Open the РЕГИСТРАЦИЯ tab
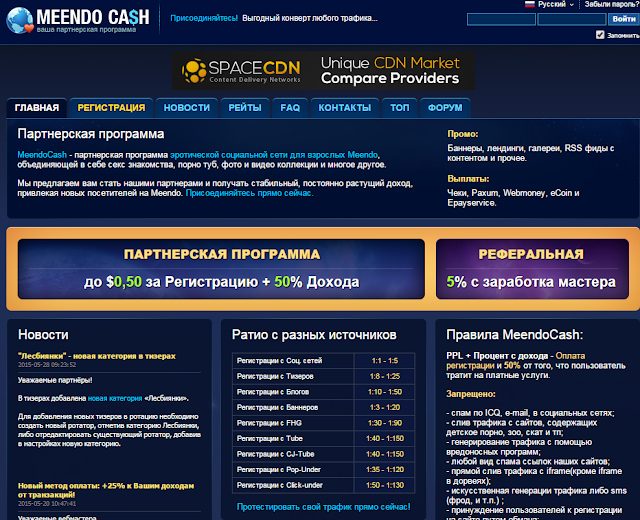640x520 pixels. tap(111, 108)
